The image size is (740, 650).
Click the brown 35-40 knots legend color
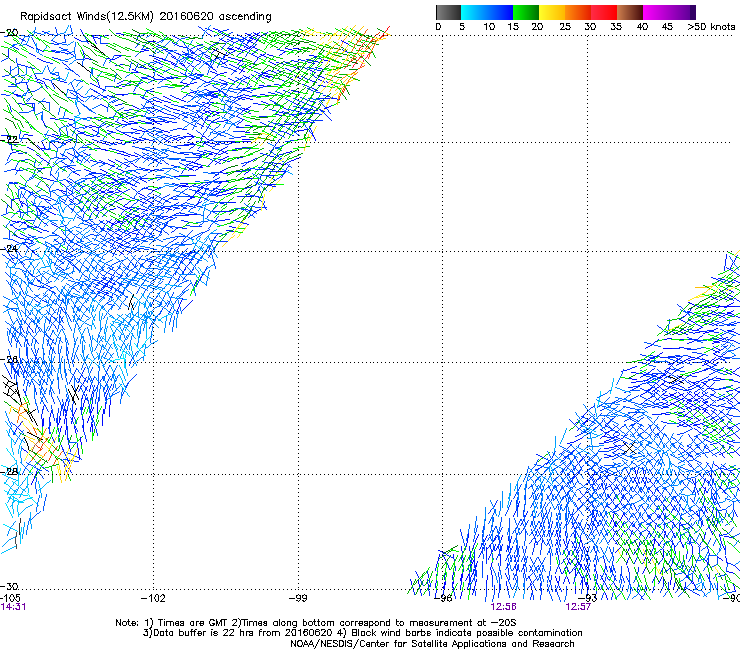point(630,12)
